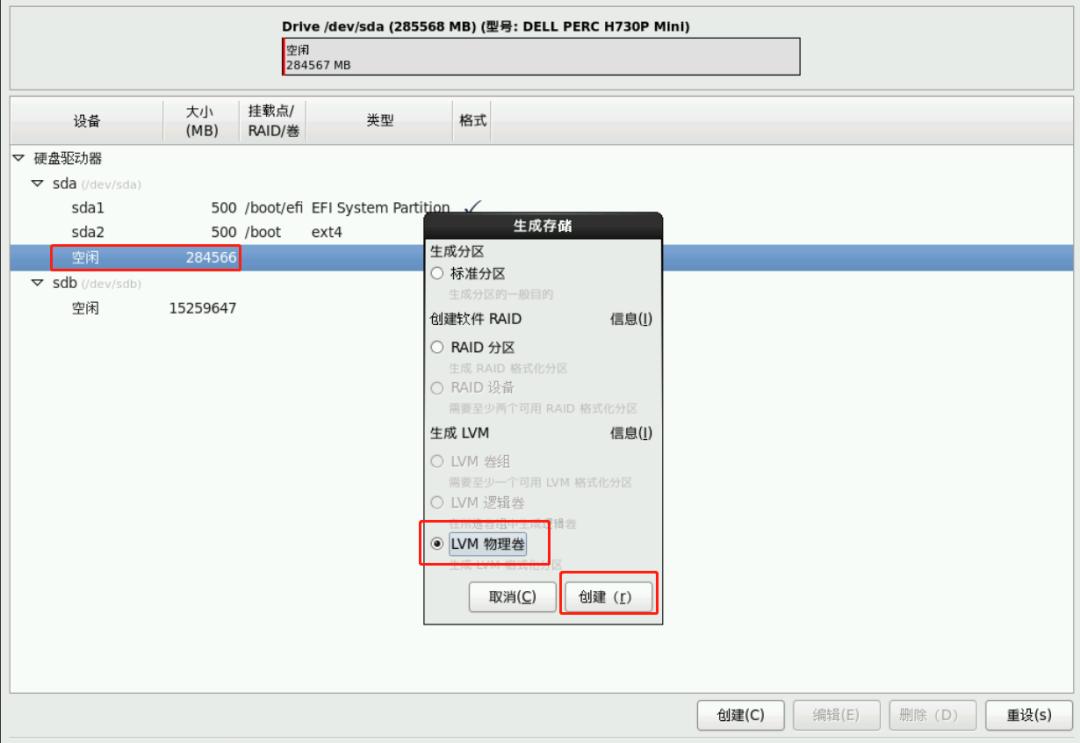Click the 创建(r) button in the dialog

(x=609, y=594)
